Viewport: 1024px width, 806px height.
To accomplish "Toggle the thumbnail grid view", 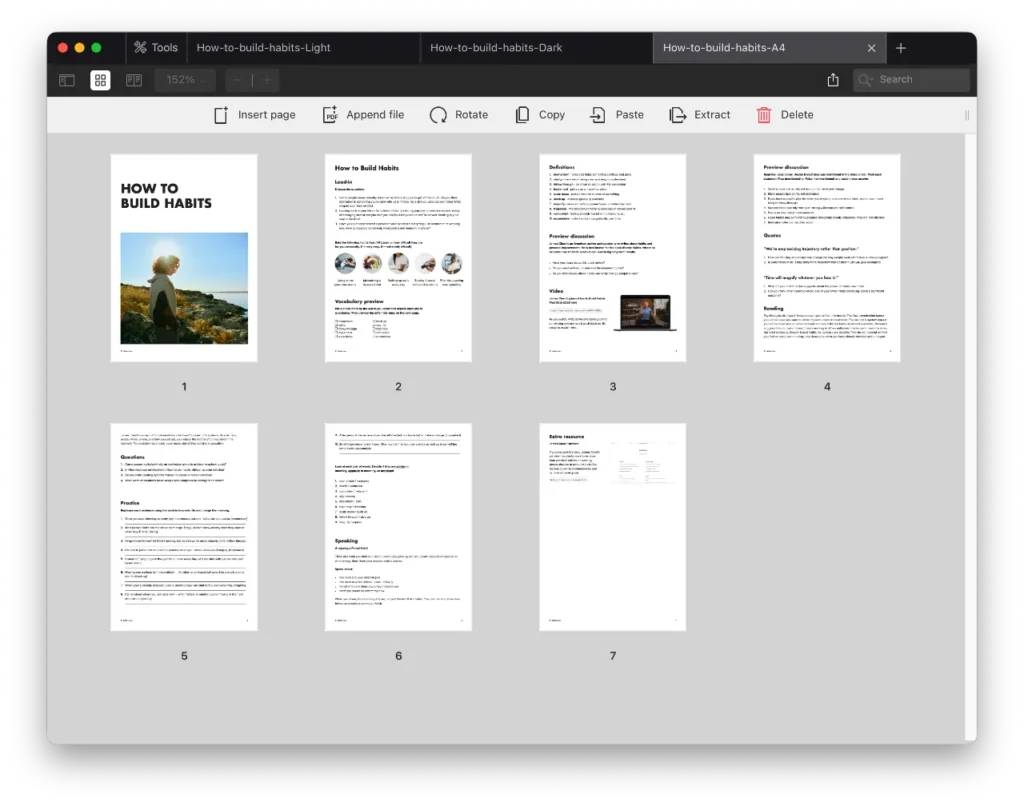I will 100,80.
